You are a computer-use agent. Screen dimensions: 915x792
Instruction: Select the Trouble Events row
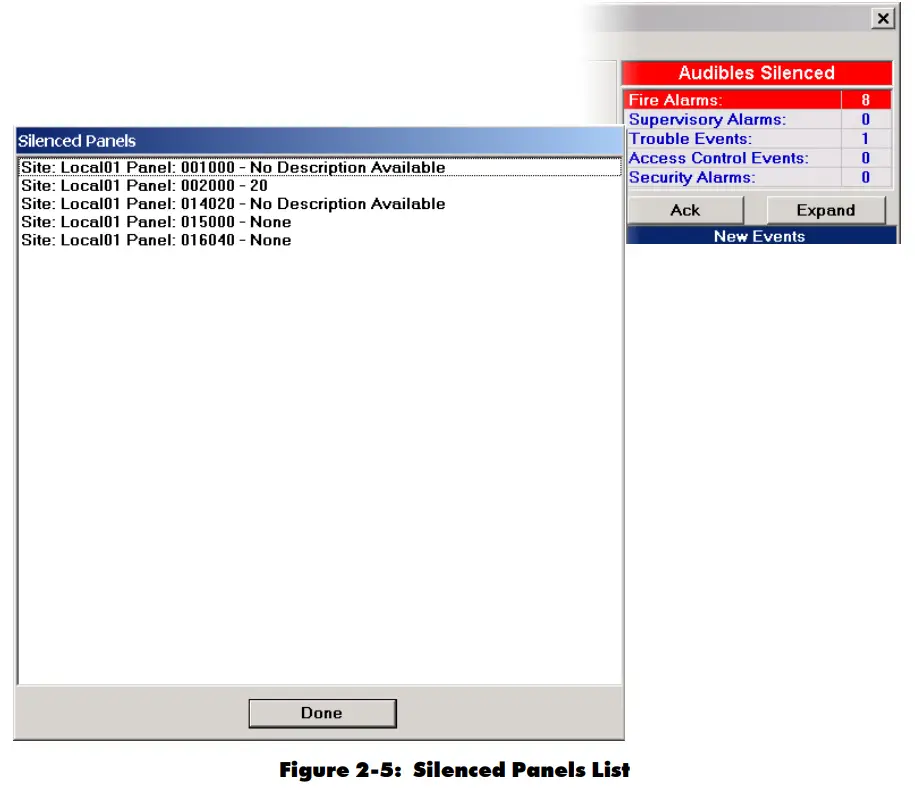pyautogui.click(x=700, y=138)
